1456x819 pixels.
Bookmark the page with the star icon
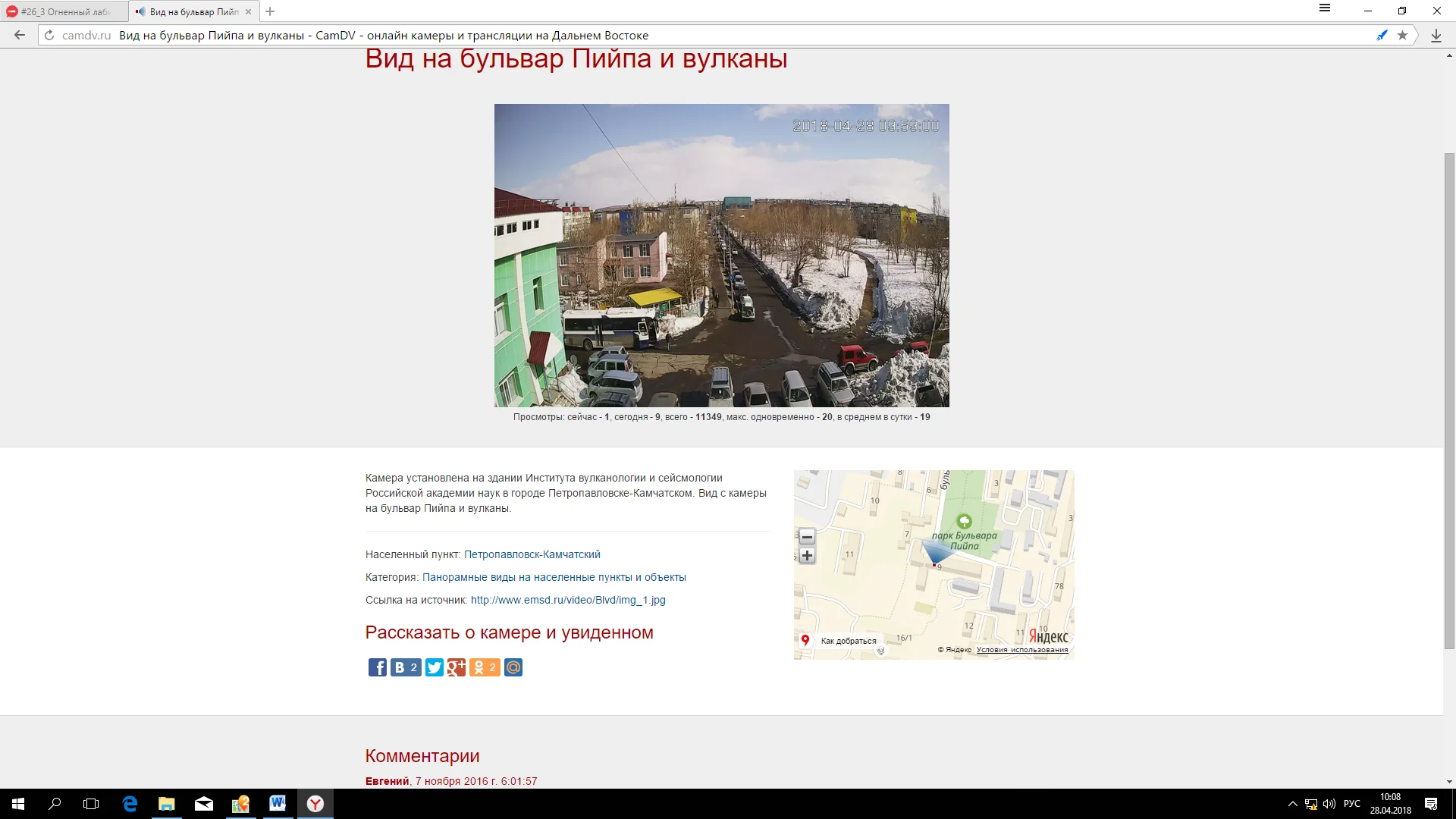(x=1402, y=35)
